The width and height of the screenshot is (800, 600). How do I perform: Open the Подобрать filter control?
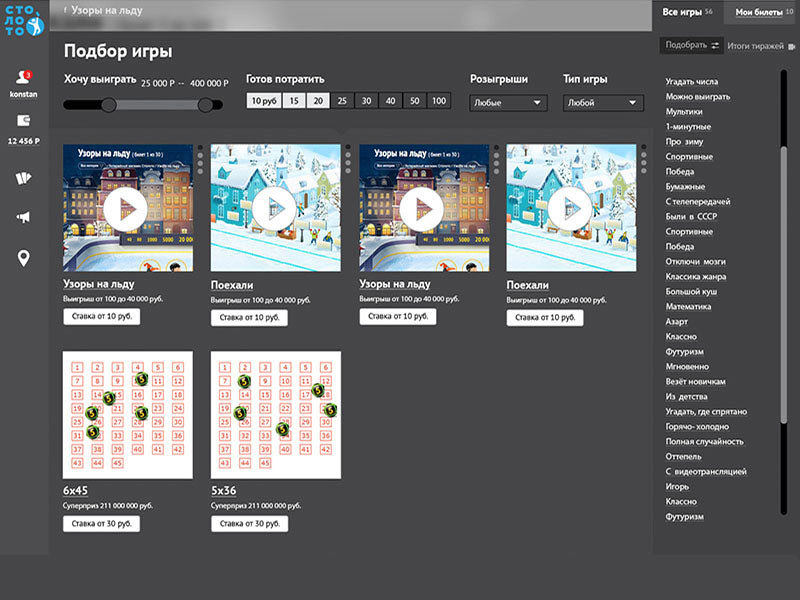point(692,45)
